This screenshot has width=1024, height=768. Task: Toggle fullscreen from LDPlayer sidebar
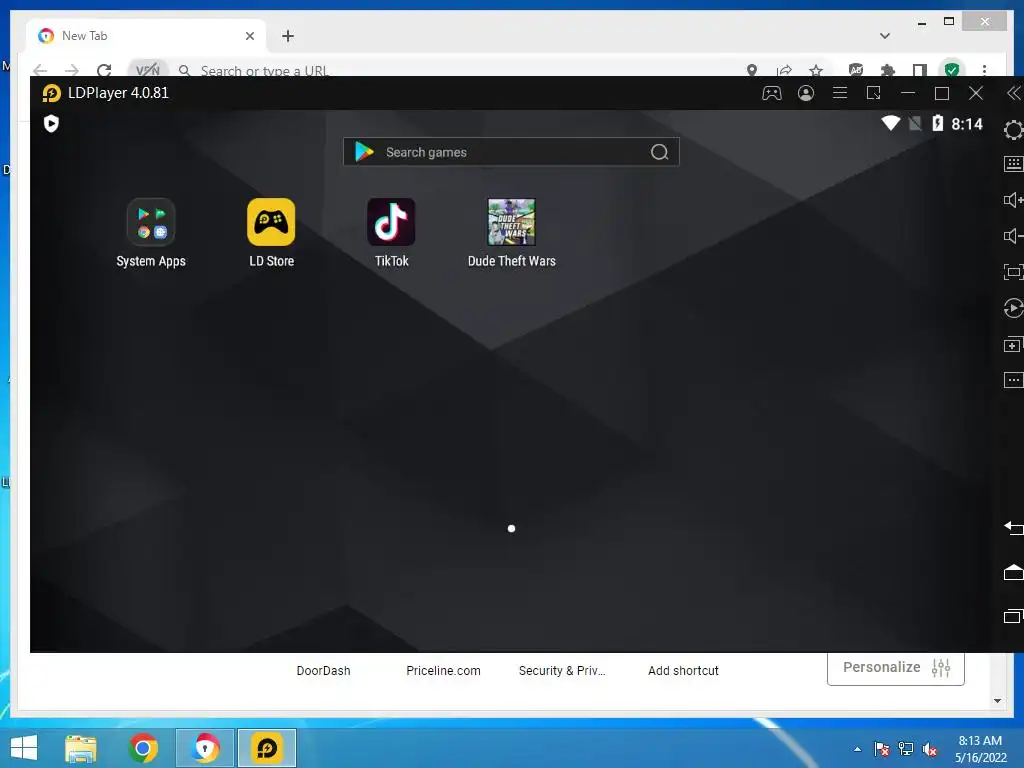pos(1014,272)
